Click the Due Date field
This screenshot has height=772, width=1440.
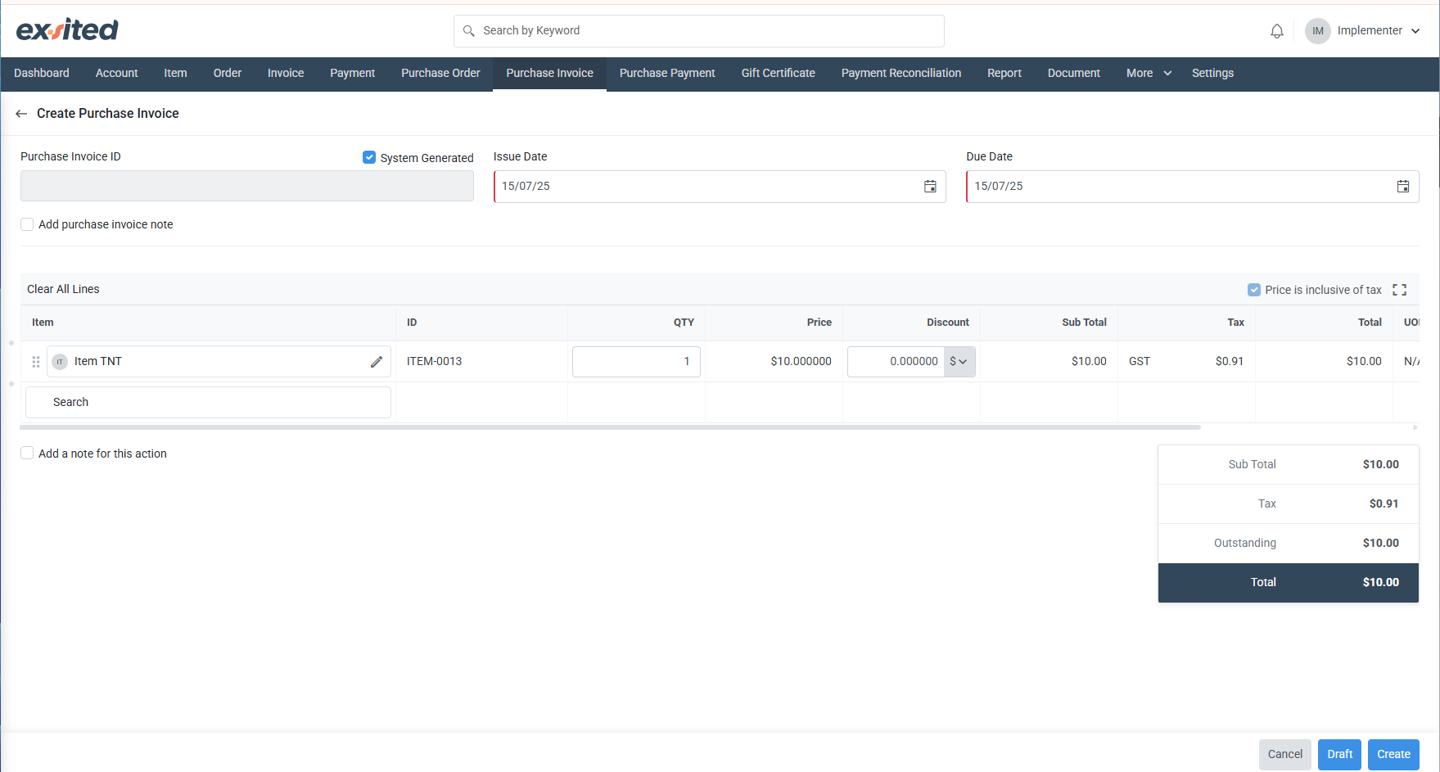pyautogui.click(x=1192, y=187)
